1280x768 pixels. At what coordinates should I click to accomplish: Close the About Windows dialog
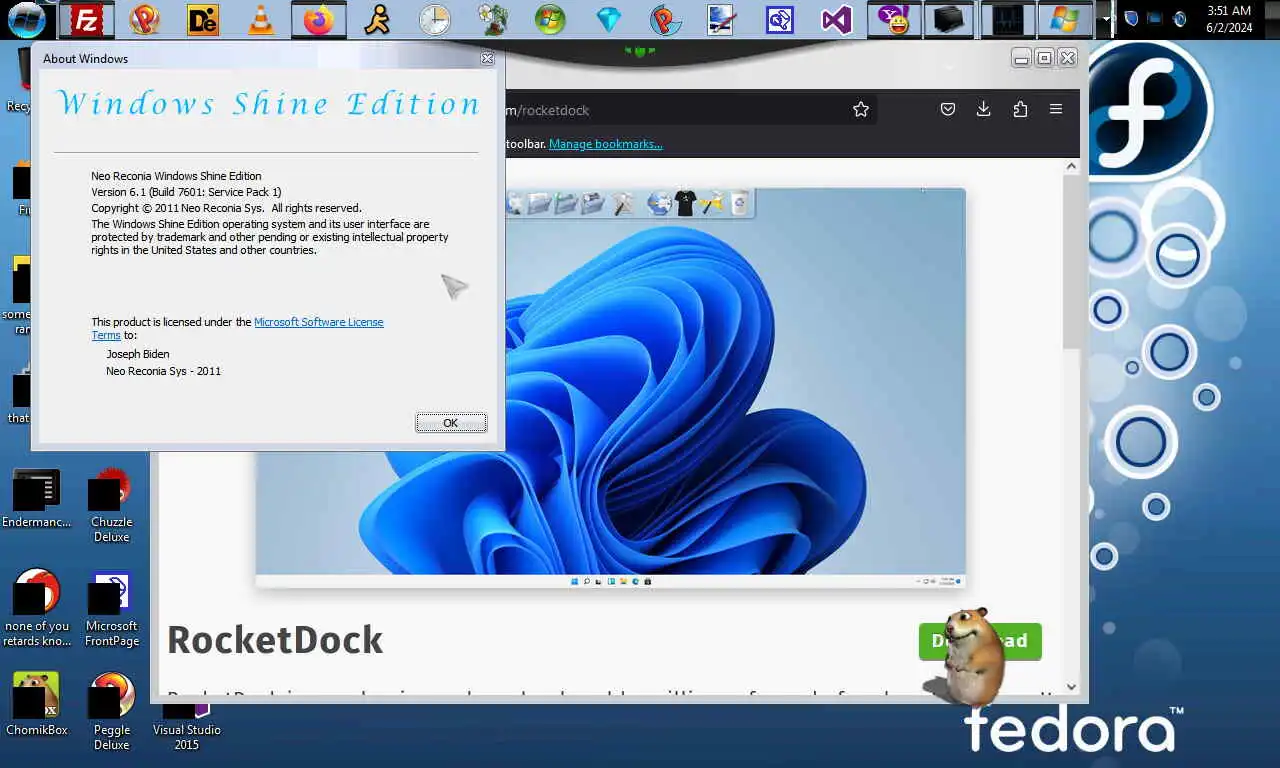coord(487,59)
